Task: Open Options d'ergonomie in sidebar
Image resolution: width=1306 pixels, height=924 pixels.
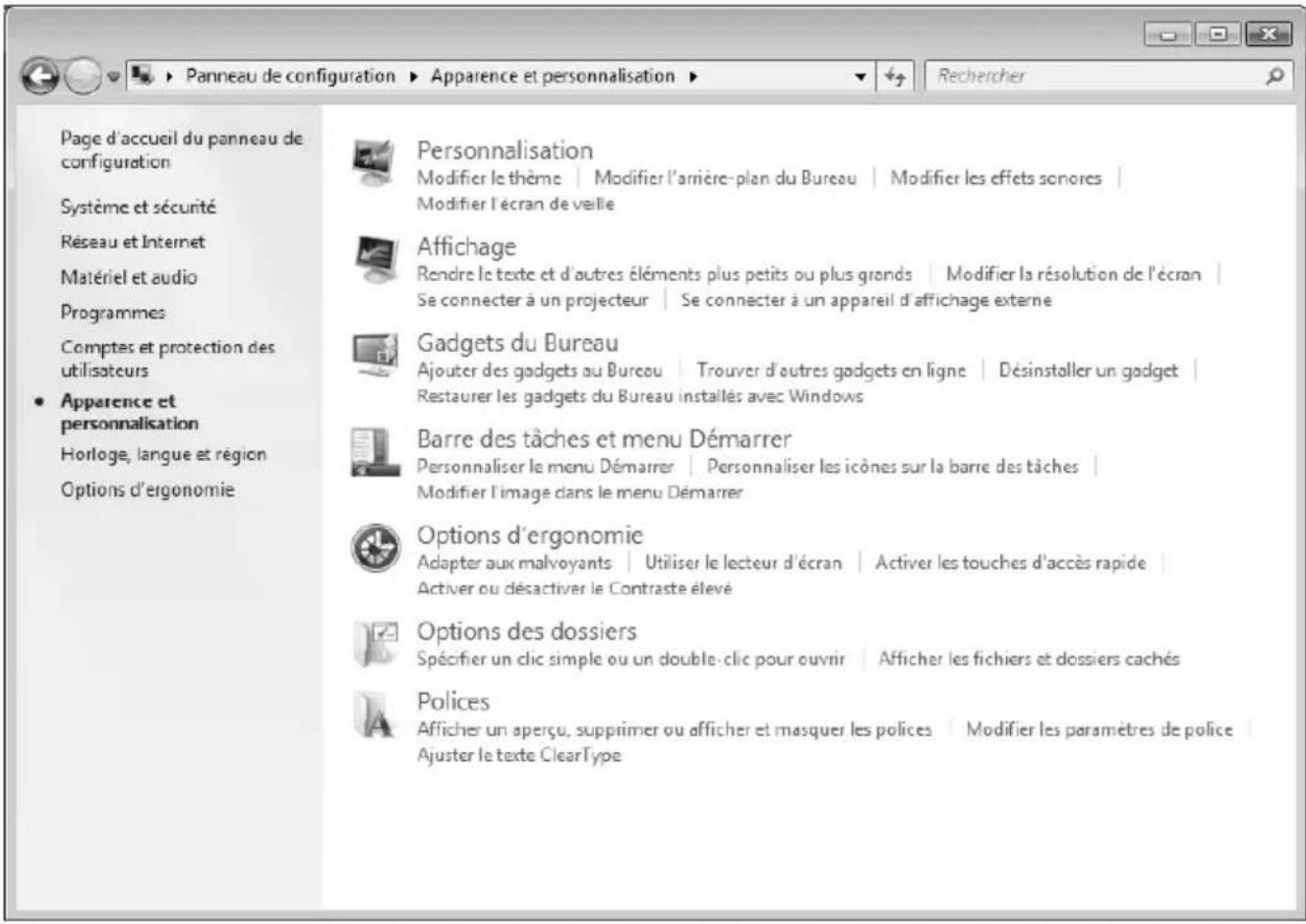Action: (147, 490)
